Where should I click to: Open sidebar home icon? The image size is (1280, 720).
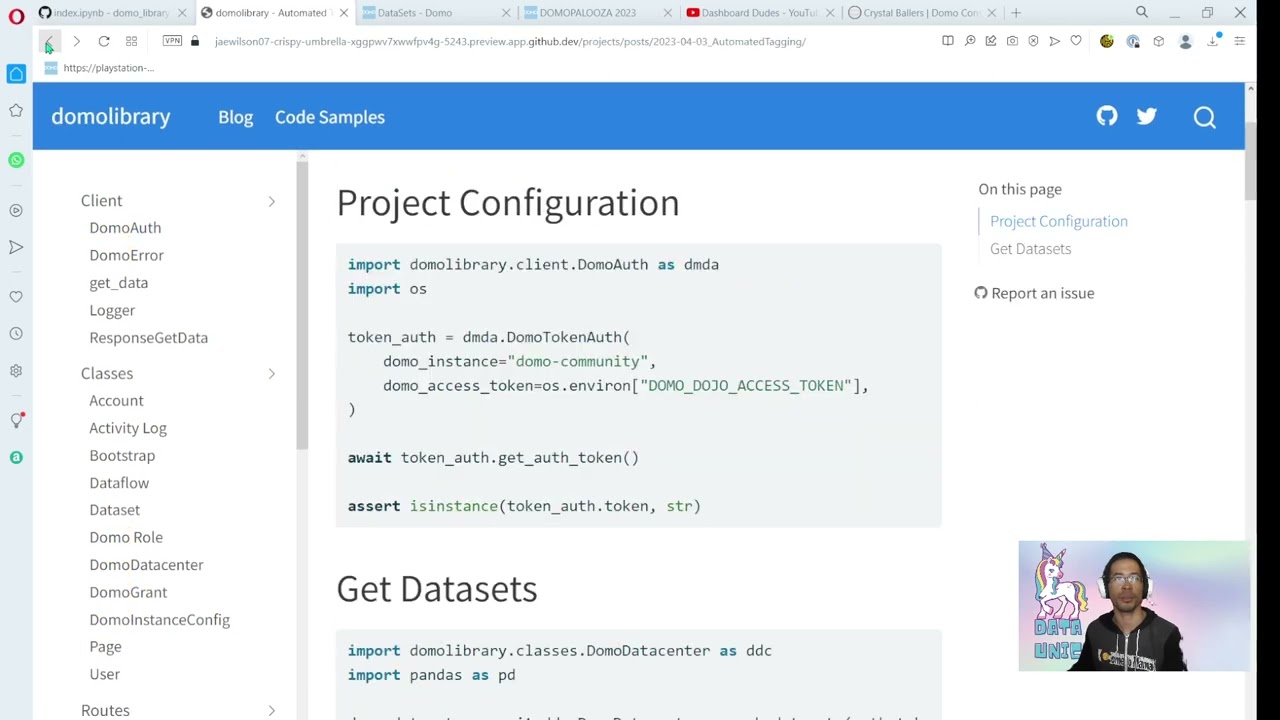16,74
